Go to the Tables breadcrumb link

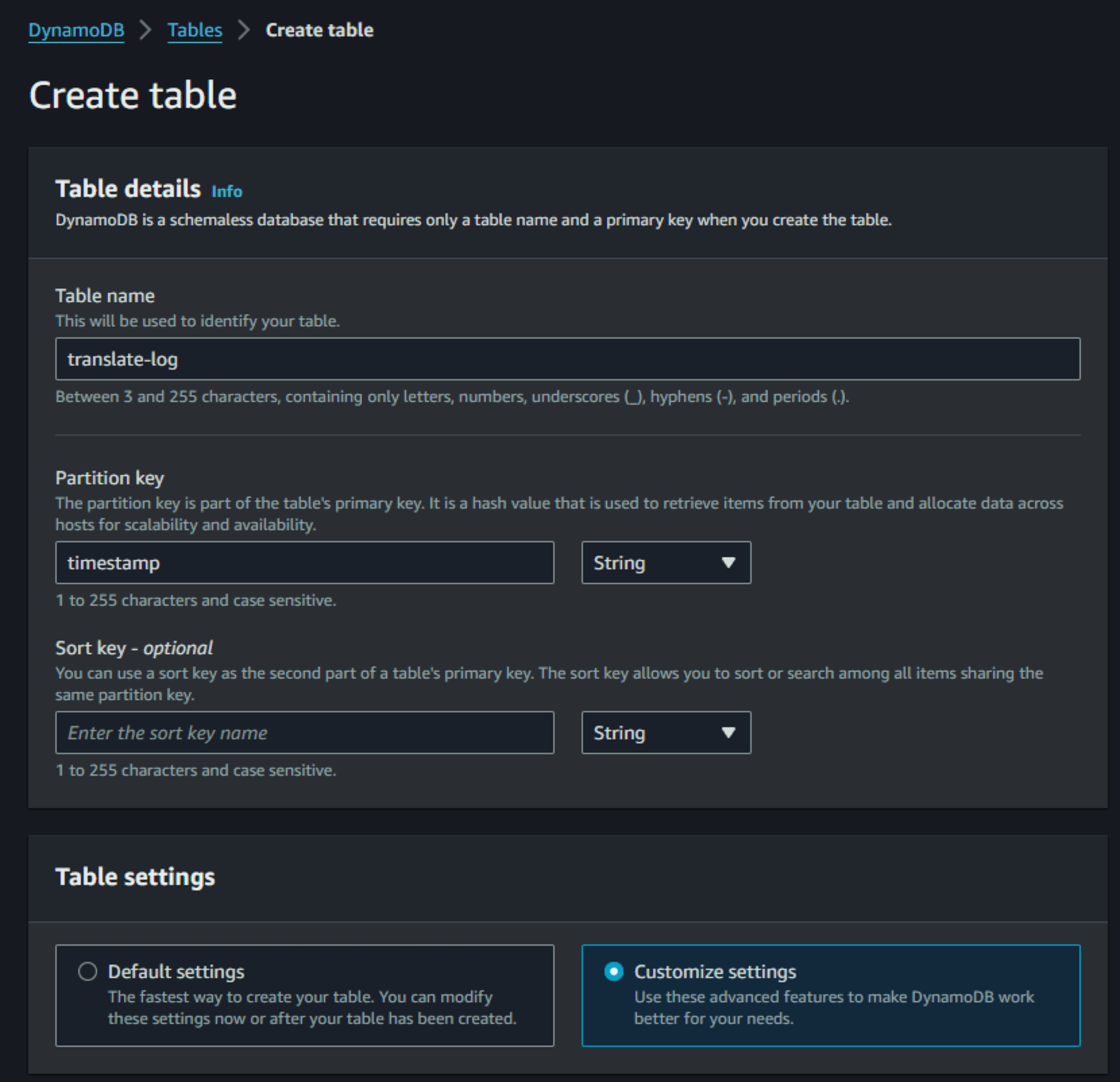coord(194,30)
